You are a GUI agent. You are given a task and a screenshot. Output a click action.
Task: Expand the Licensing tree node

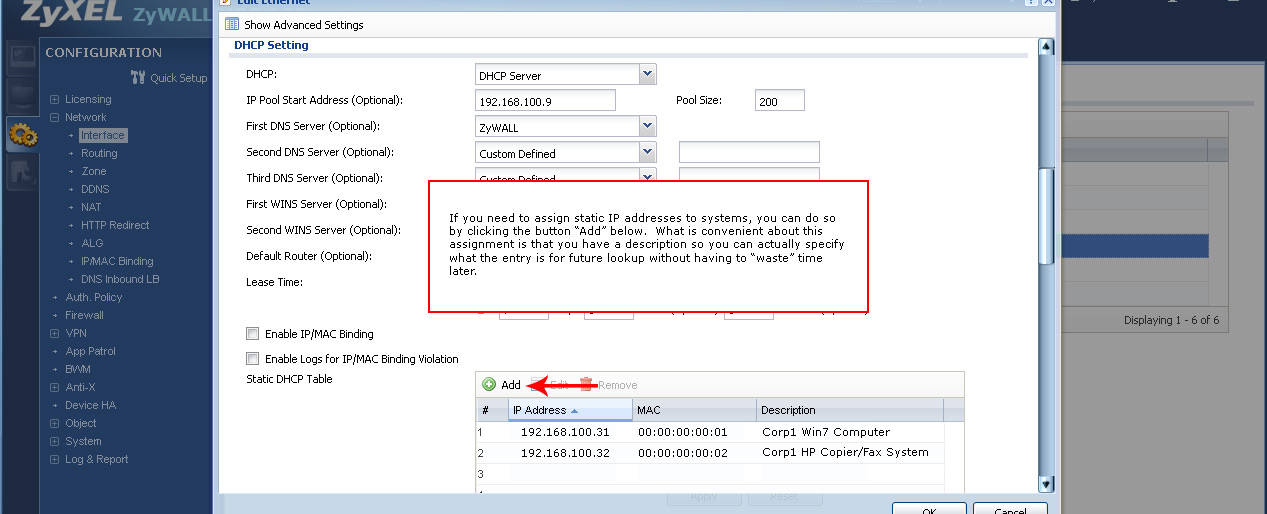[x=55, y=99]
